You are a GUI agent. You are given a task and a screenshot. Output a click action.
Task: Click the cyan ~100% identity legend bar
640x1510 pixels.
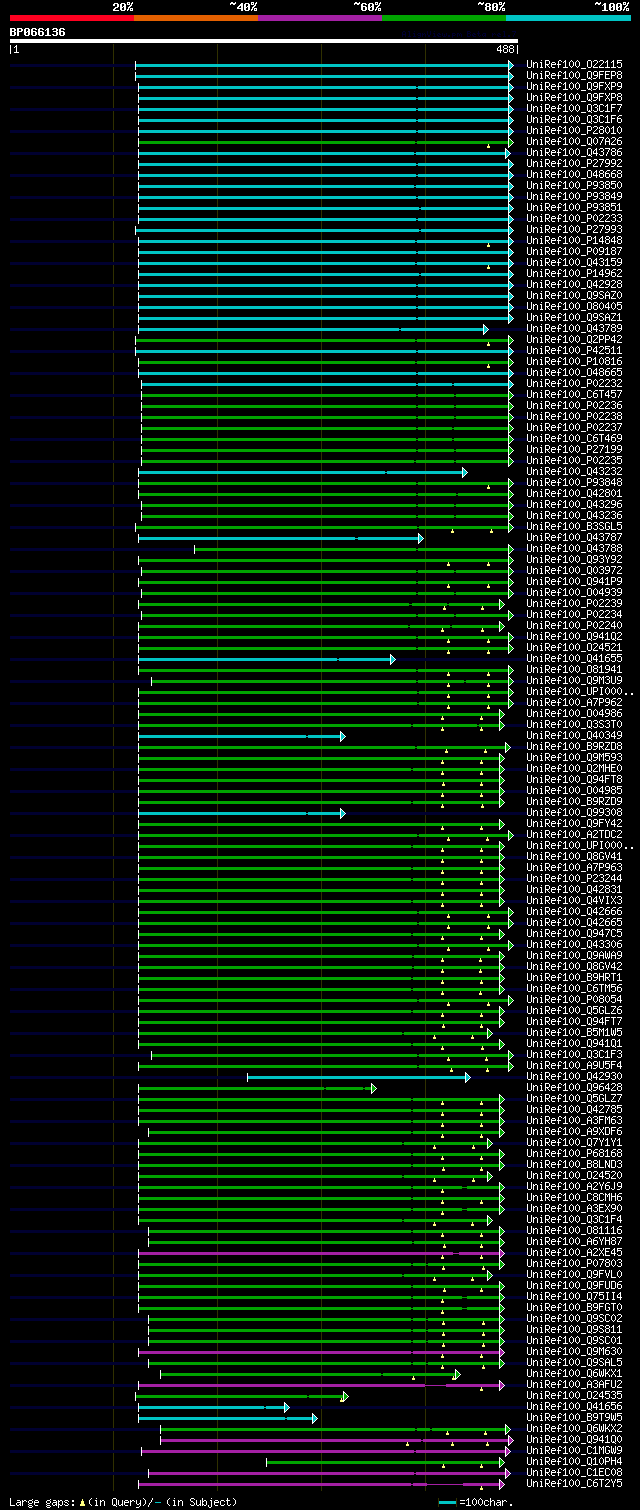click(x=568, y=18)
